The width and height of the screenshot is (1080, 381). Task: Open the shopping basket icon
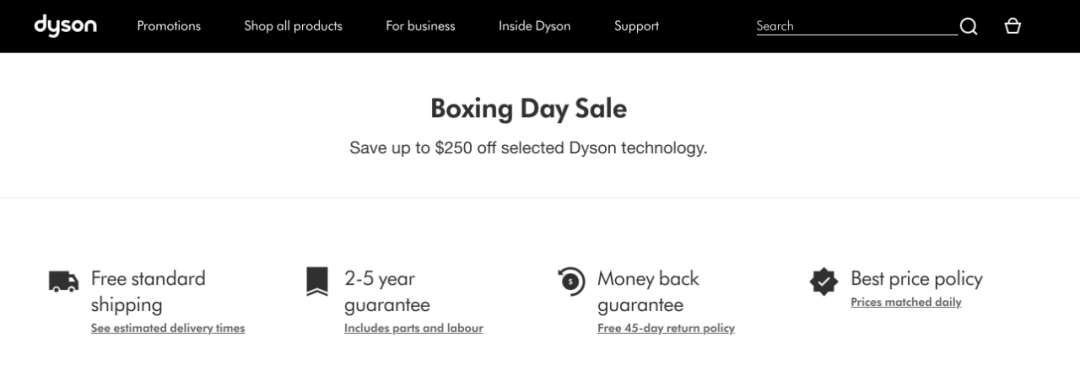(x=1012, y=26)
